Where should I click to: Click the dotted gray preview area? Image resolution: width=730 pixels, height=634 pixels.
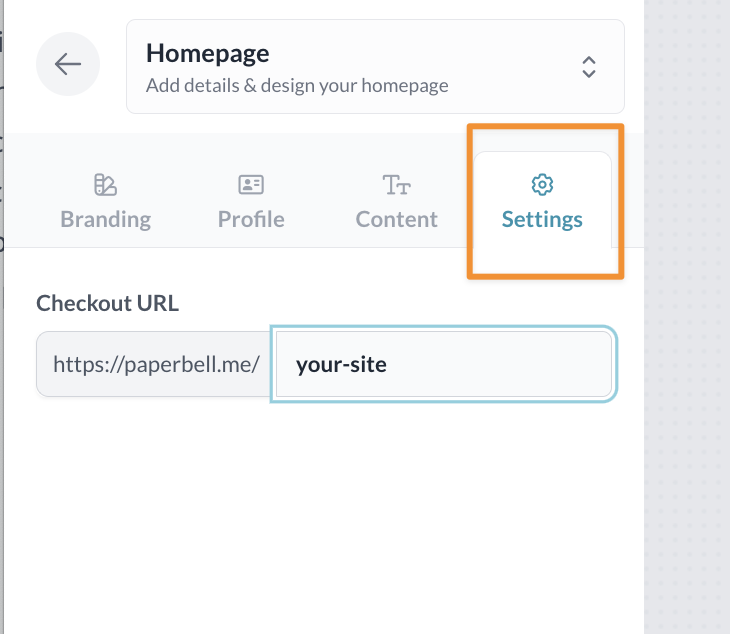pyautogui.click(x=687, y=400)
